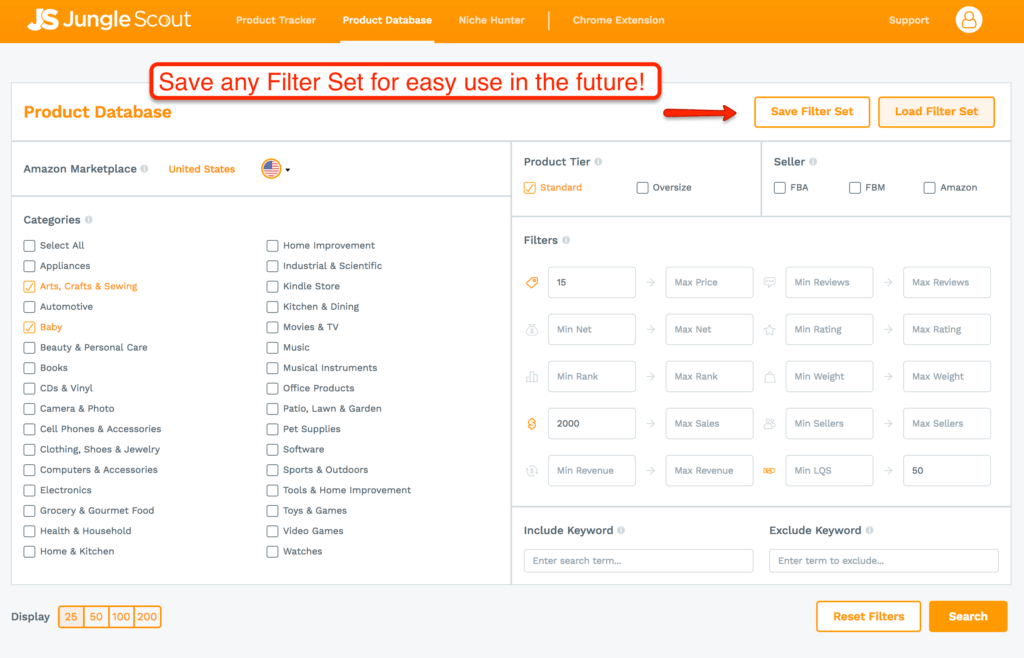Switch to the Product Database tab
The width and height of the screenshot is (1024, 658).
(387, 20)
